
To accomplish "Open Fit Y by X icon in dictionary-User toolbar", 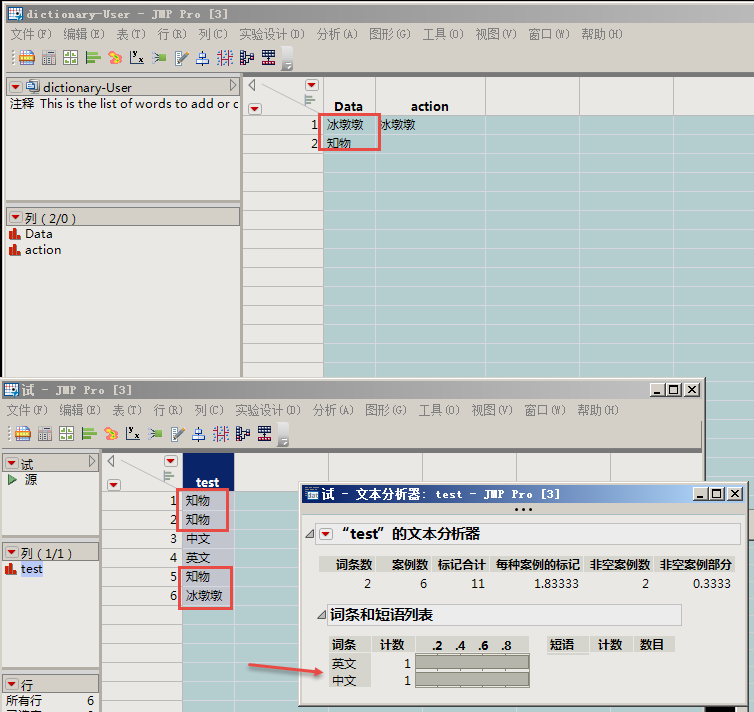I will (137, 58).
